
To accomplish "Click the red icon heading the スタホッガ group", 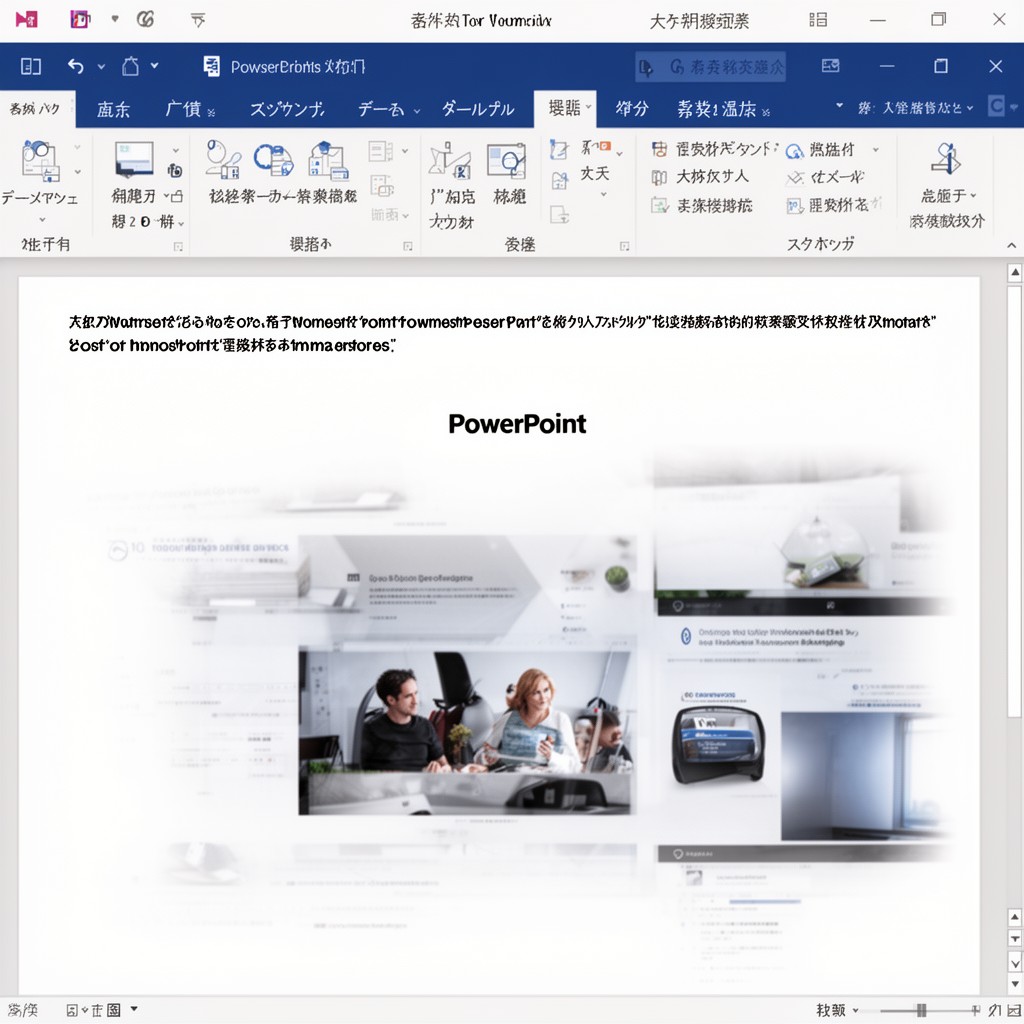I will pyautogui.click(x=660, y=150).
